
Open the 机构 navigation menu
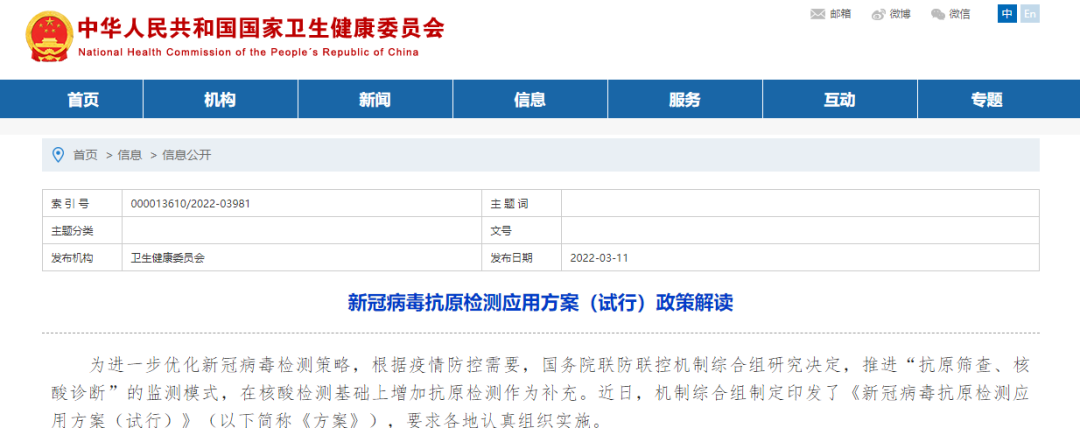219,100
